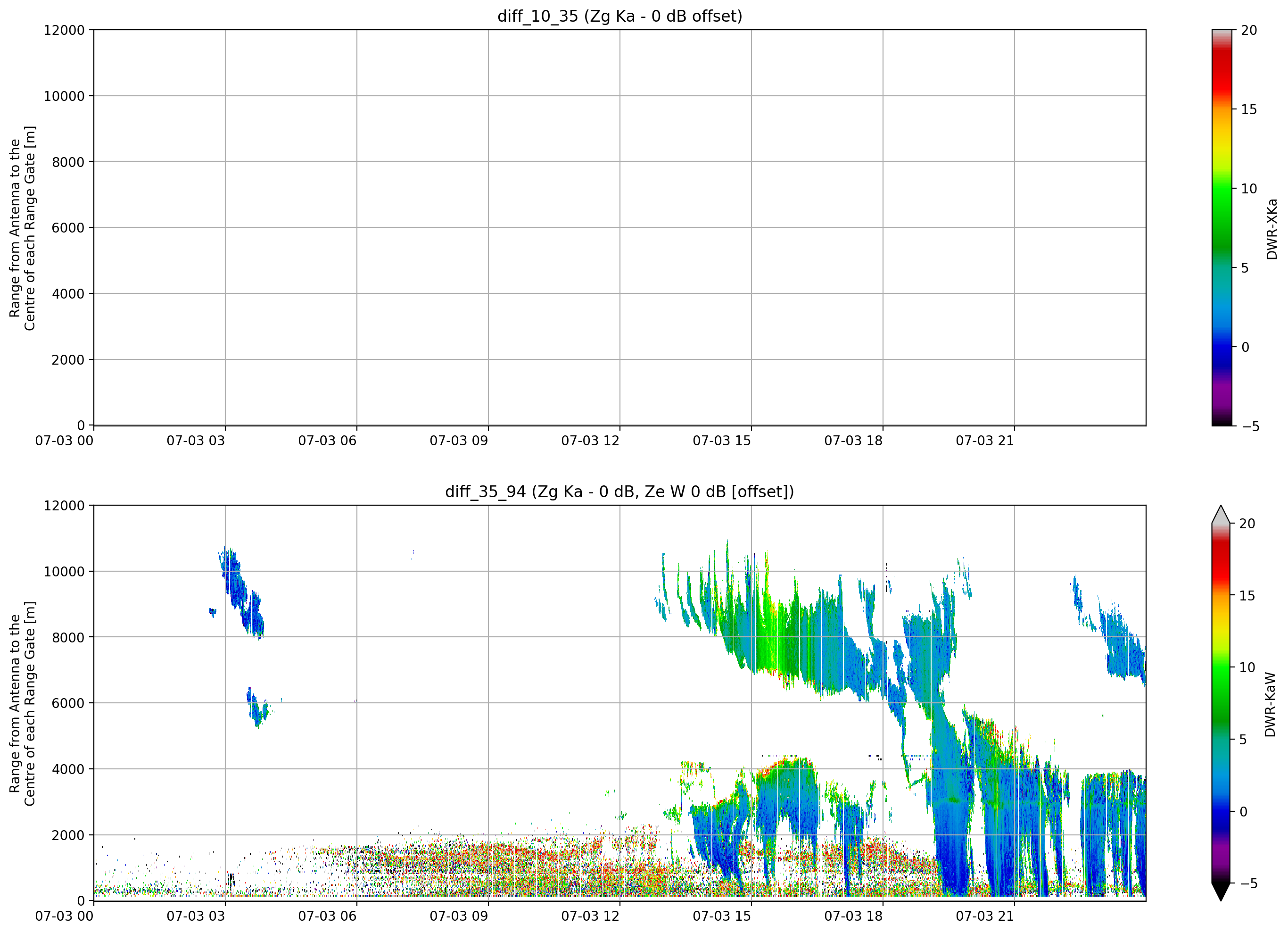This screenshot has height=933, width=1288.
Task: Select the 07-03 18 time tick under the diff_10_35 plot
Action: coord(853,441)
